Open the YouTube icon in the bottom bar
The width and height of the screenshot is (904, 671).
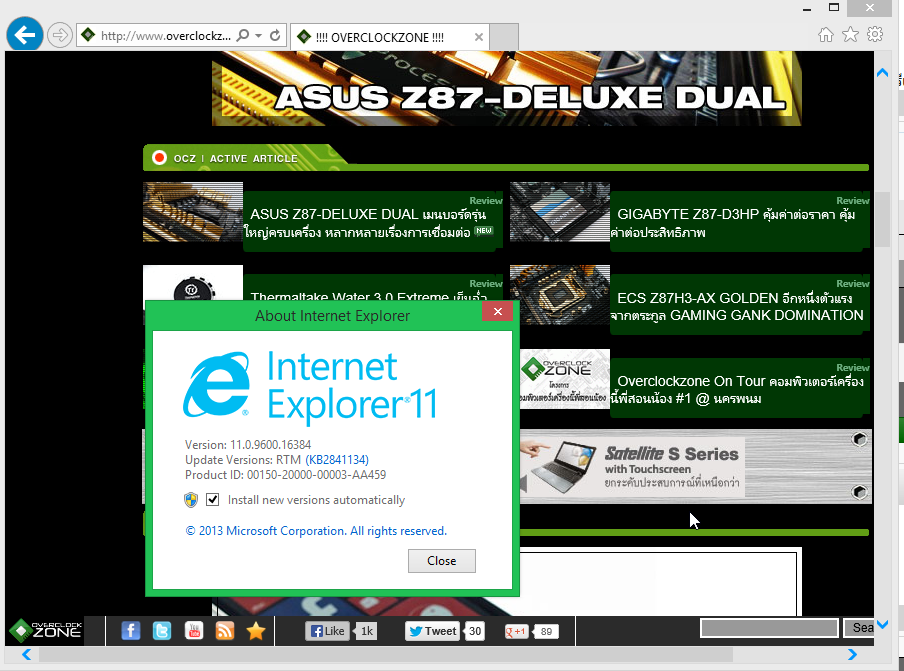[x=194, y=631]
